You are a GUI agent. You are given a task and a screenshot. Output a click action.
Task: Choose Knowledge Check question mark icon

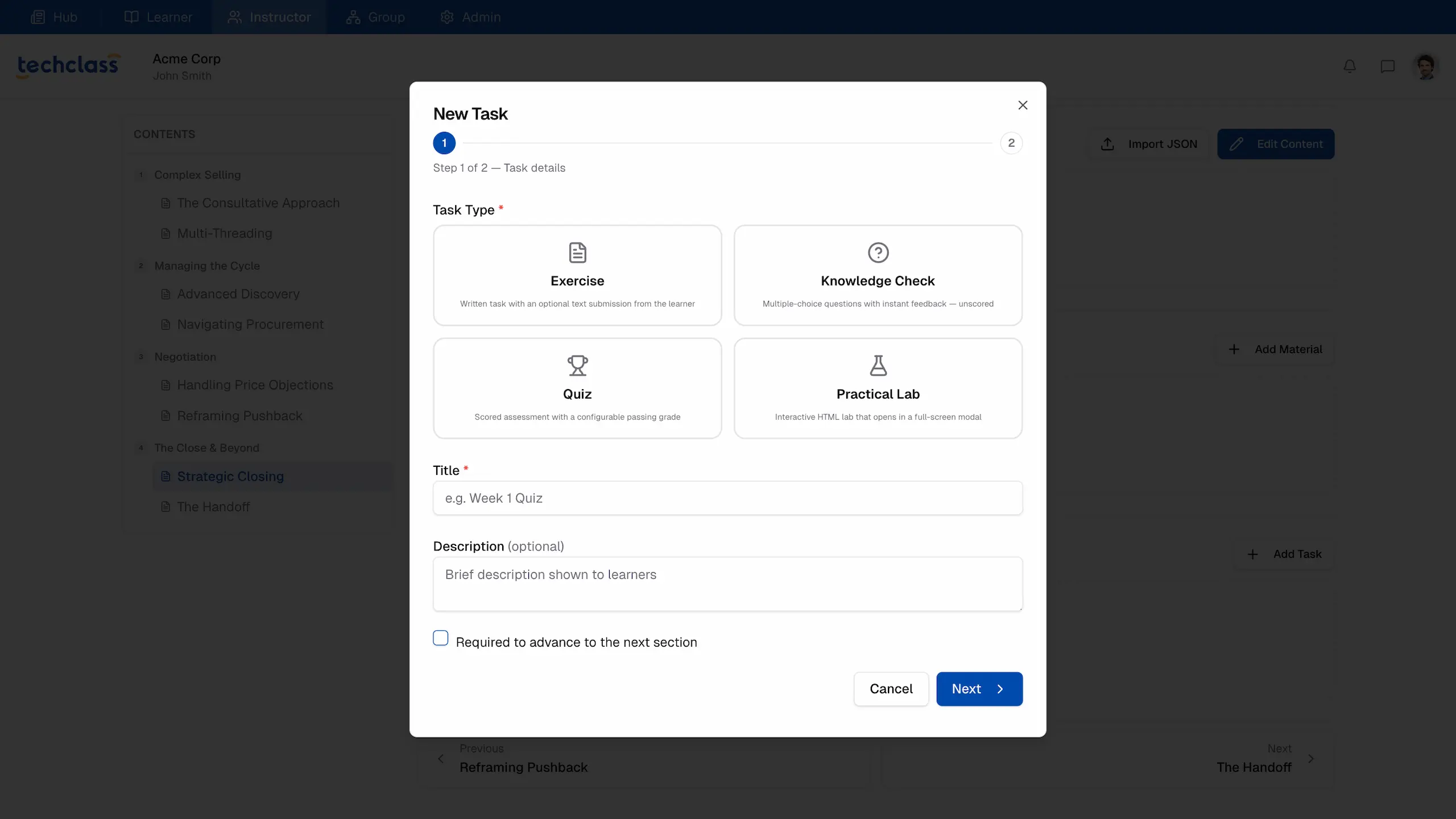pyautogui.click(x=878, y=253)
